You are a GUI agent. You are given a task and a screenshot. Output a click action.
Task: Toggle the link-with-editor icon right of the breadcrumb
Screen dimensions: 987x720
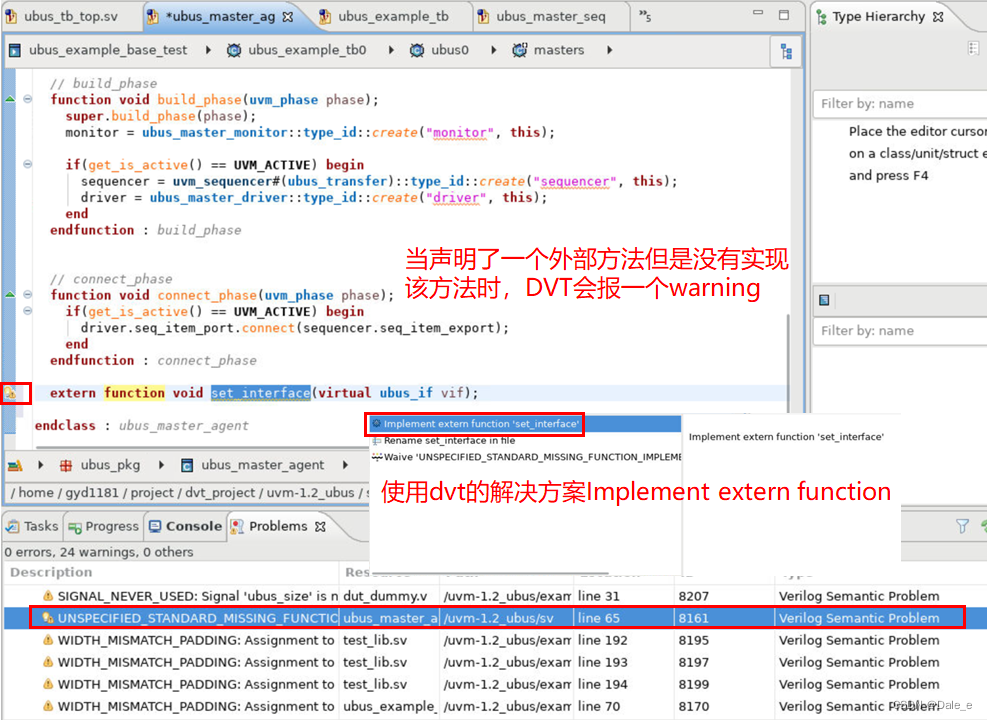click(785, 50)
